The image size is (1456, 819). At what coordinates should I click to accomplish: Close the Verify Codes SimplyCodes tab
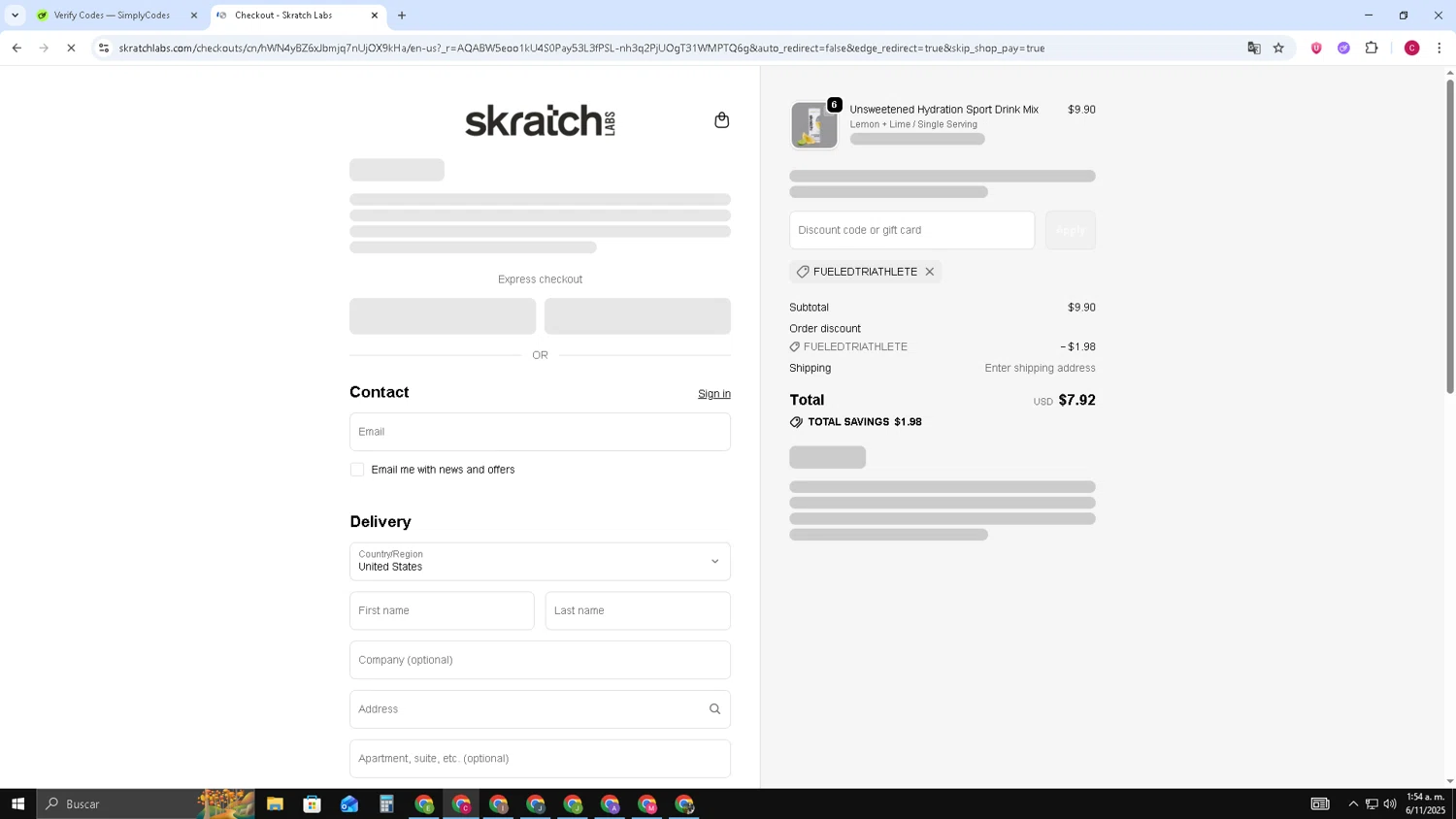click(193, 16)
